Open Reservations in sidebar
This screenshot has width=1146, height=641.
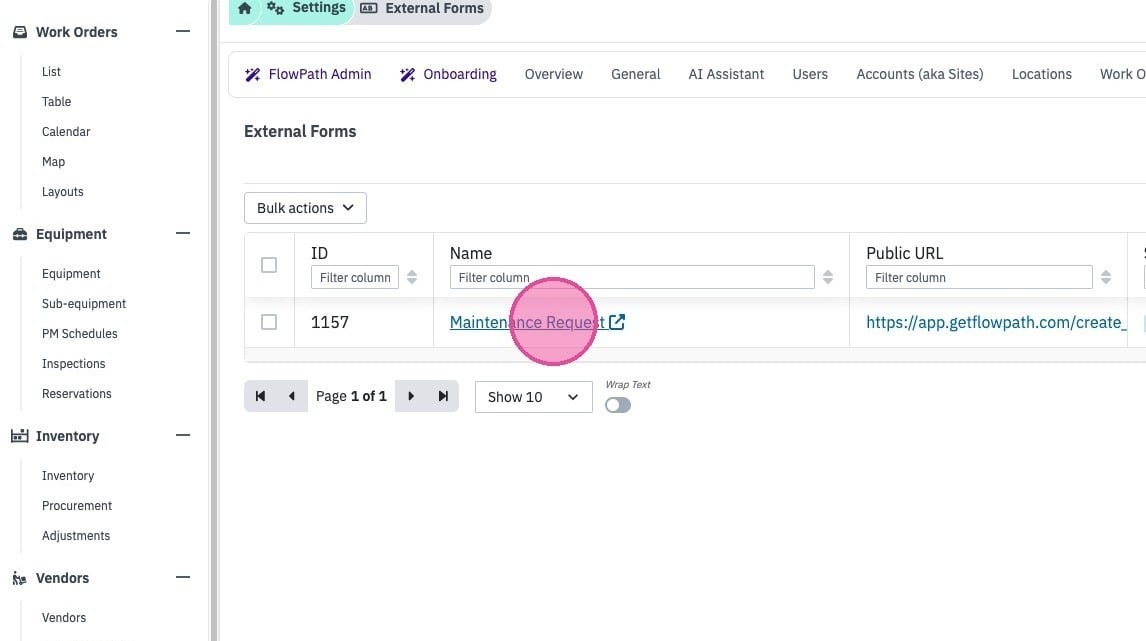tap(77, 393)
